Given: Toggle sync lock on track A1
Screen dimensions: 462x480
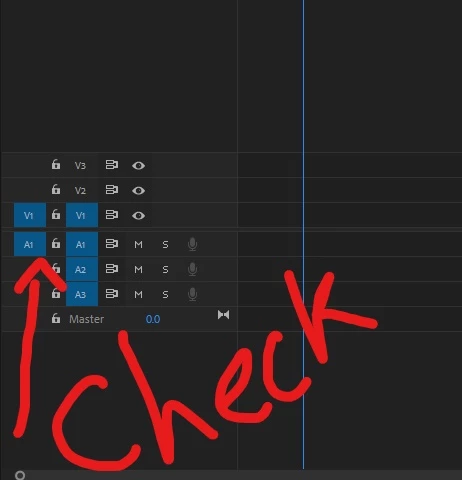Looking at the screenshot, I should click(x=112, y=244).
